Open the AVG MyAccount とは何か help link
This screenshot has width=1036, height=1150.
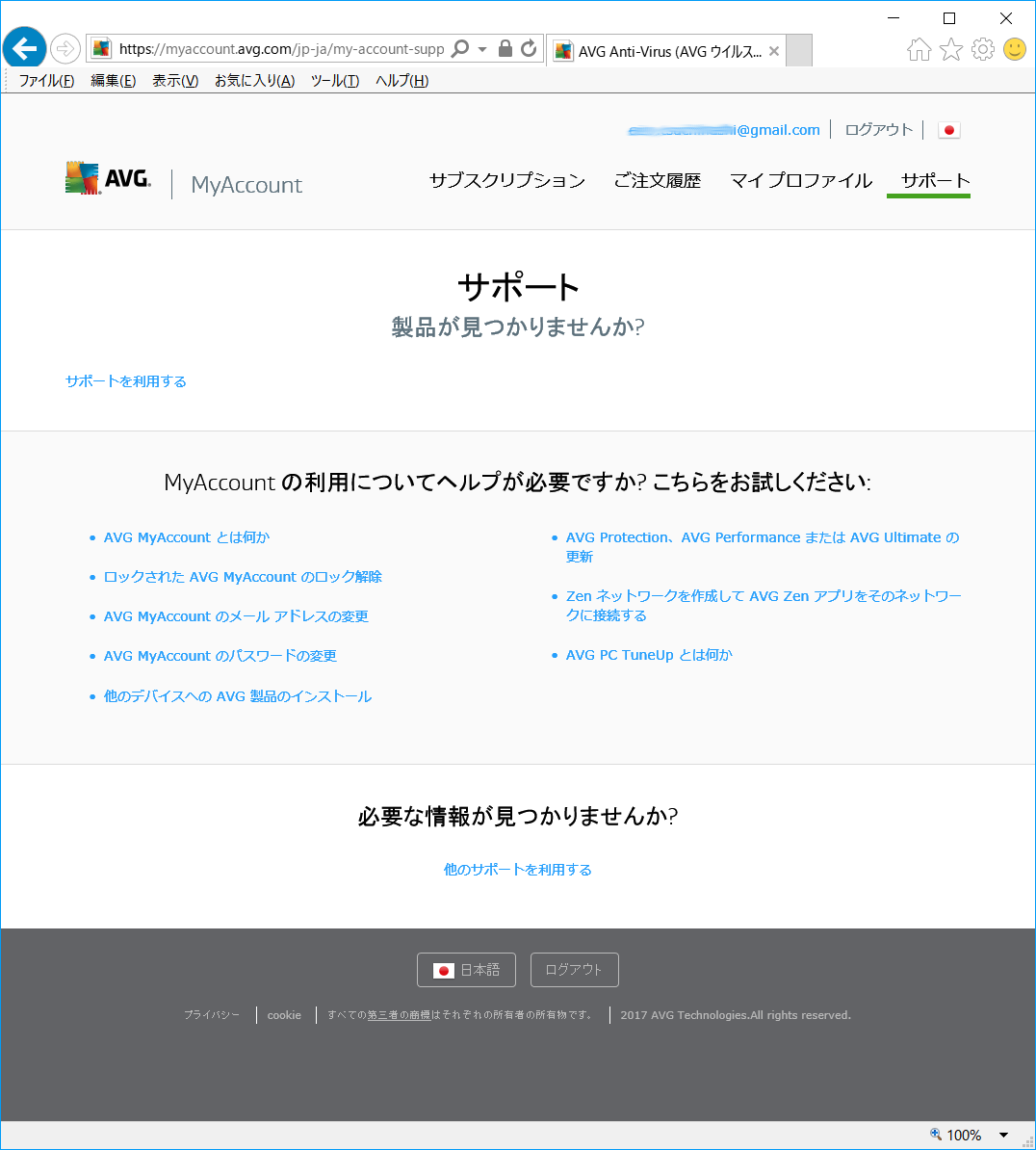[x=187, y=537]
